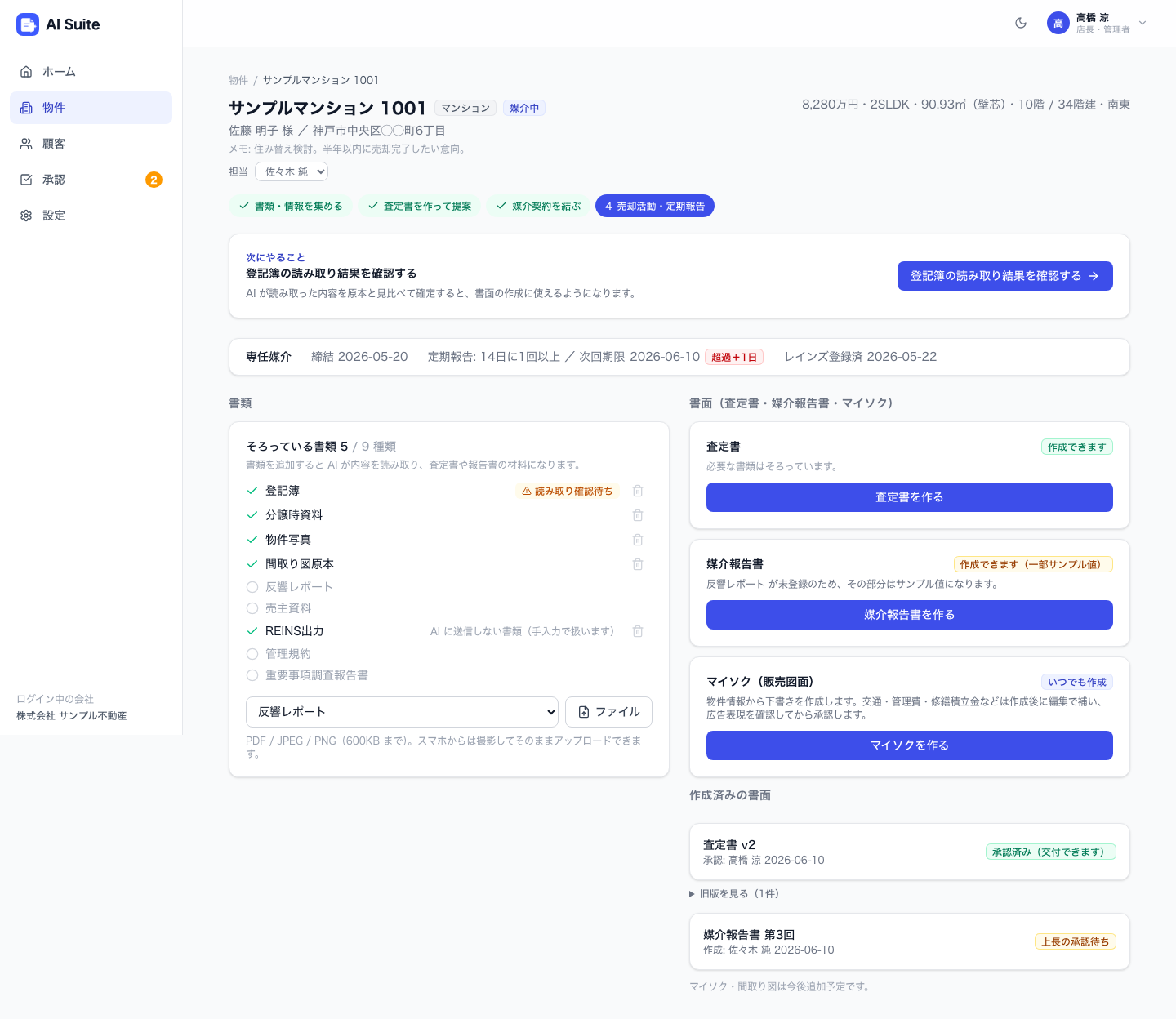This screenshot has height=1019, width=1176.
Task: Click the orange badge showing 2 on 承認
Action: click(154, 180)
